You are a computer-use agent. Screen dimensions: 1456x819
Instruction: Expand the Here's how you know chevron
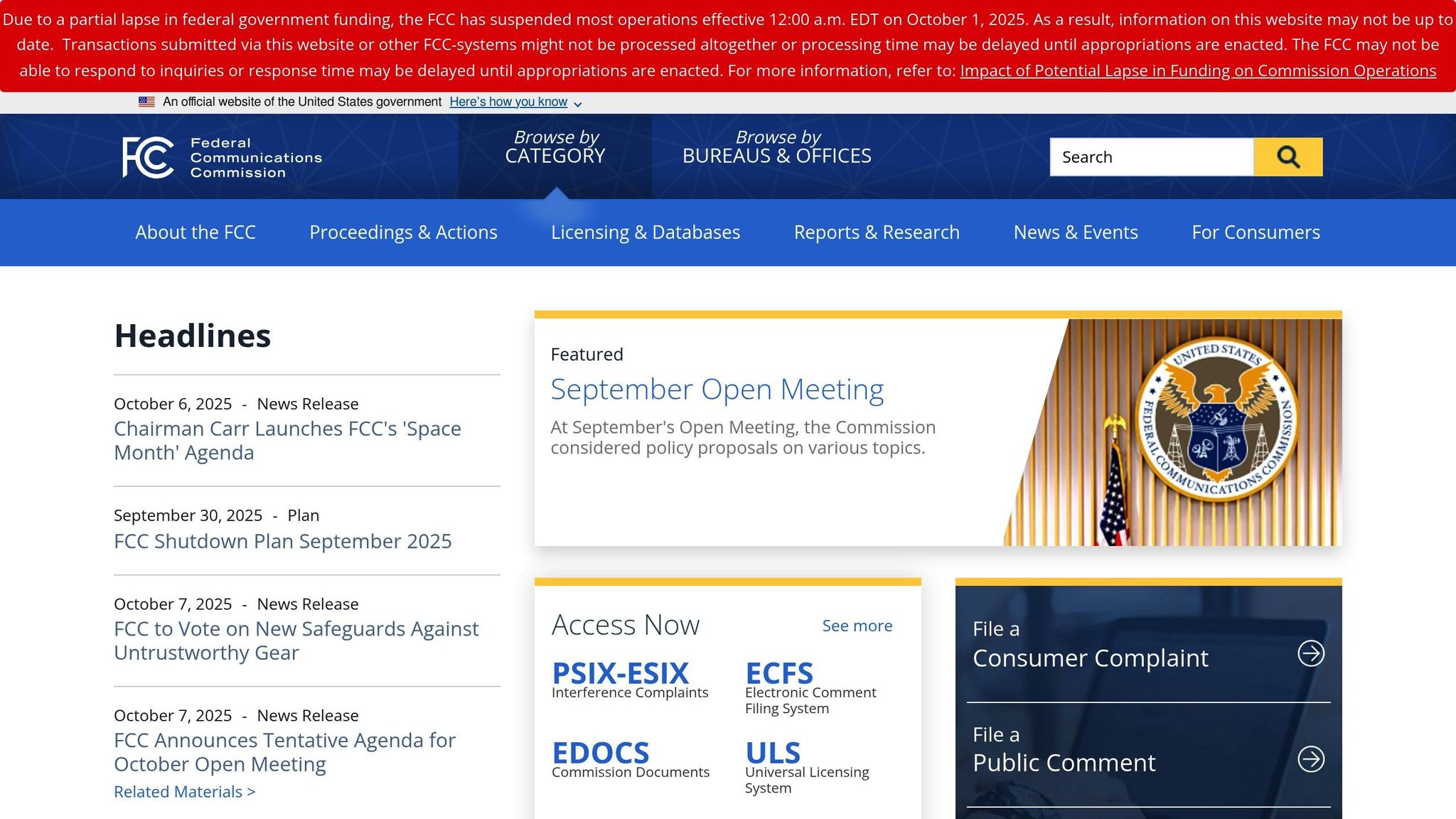click(578, 104)
